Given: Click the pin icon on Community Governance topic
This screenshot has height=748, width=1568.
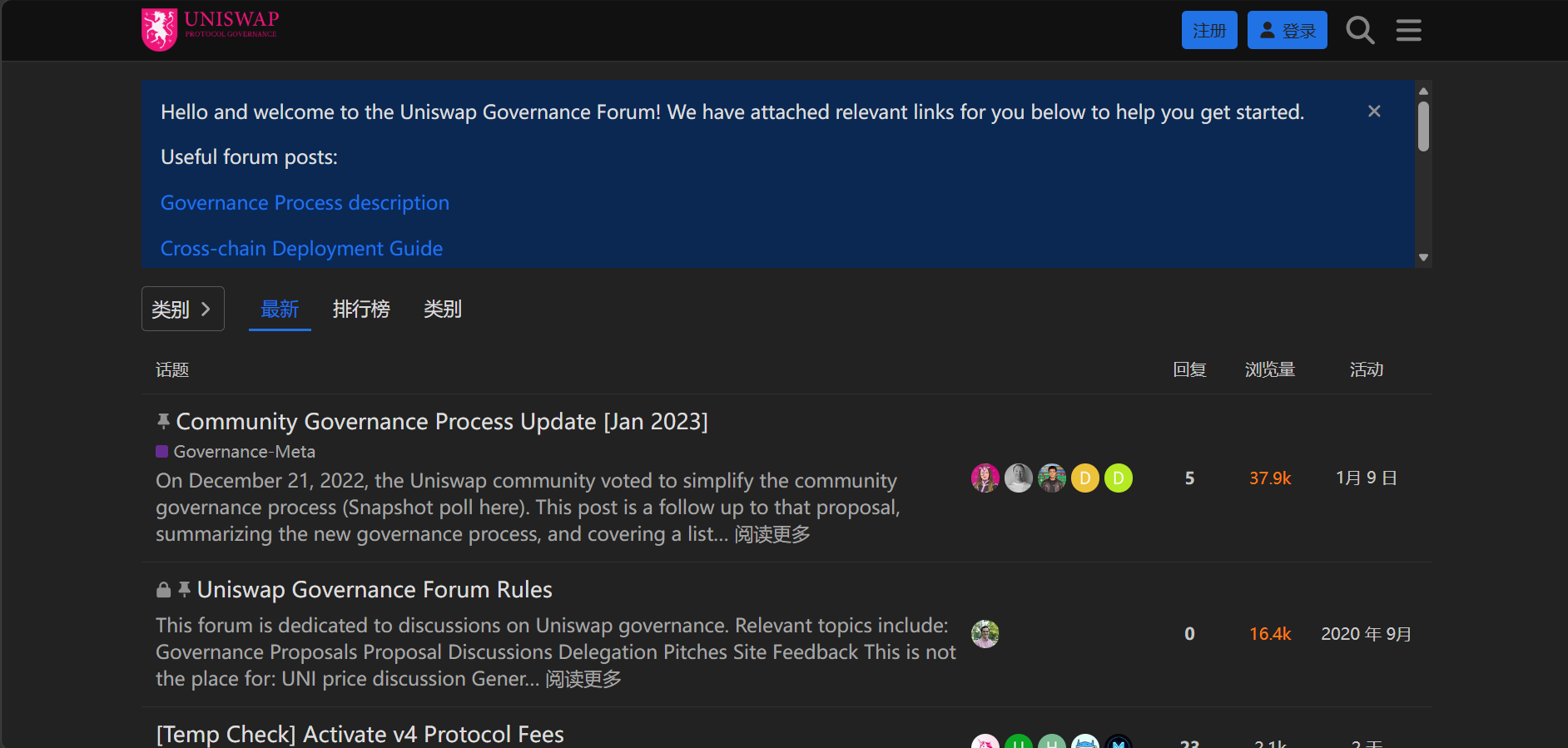Looking at the screenshot, I should tap(163, 422).
